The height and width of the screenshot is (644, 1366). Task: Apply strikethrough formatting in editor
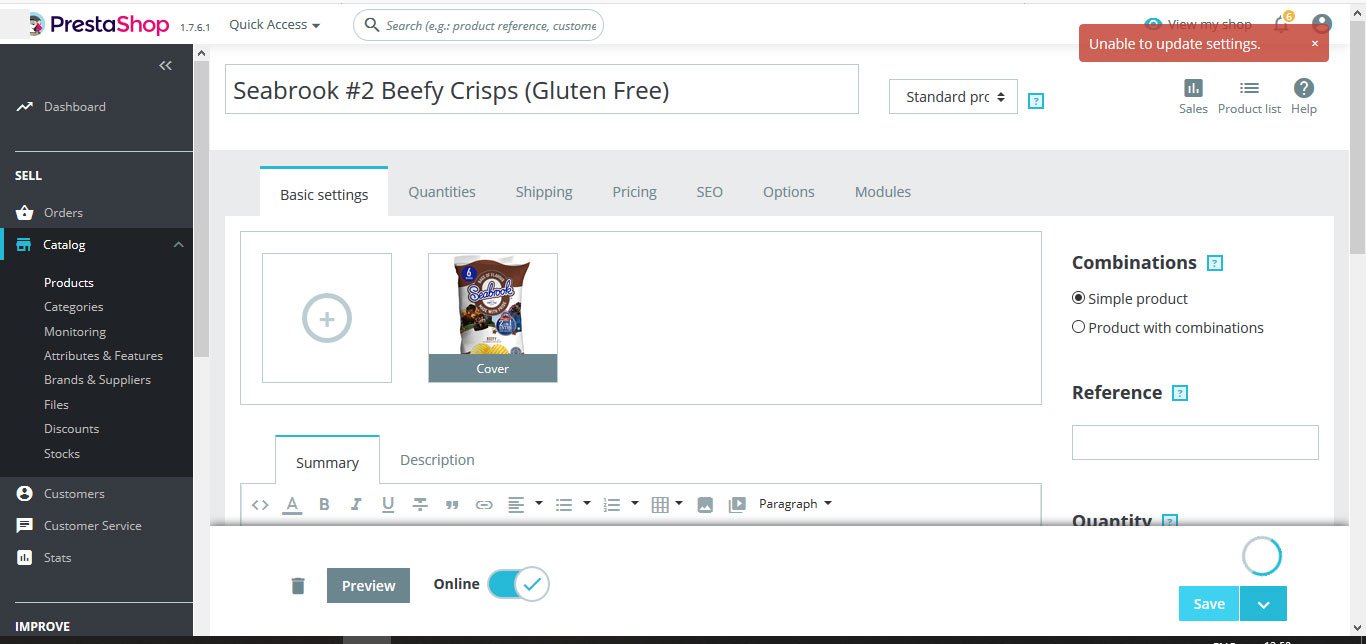click(420, 505)
